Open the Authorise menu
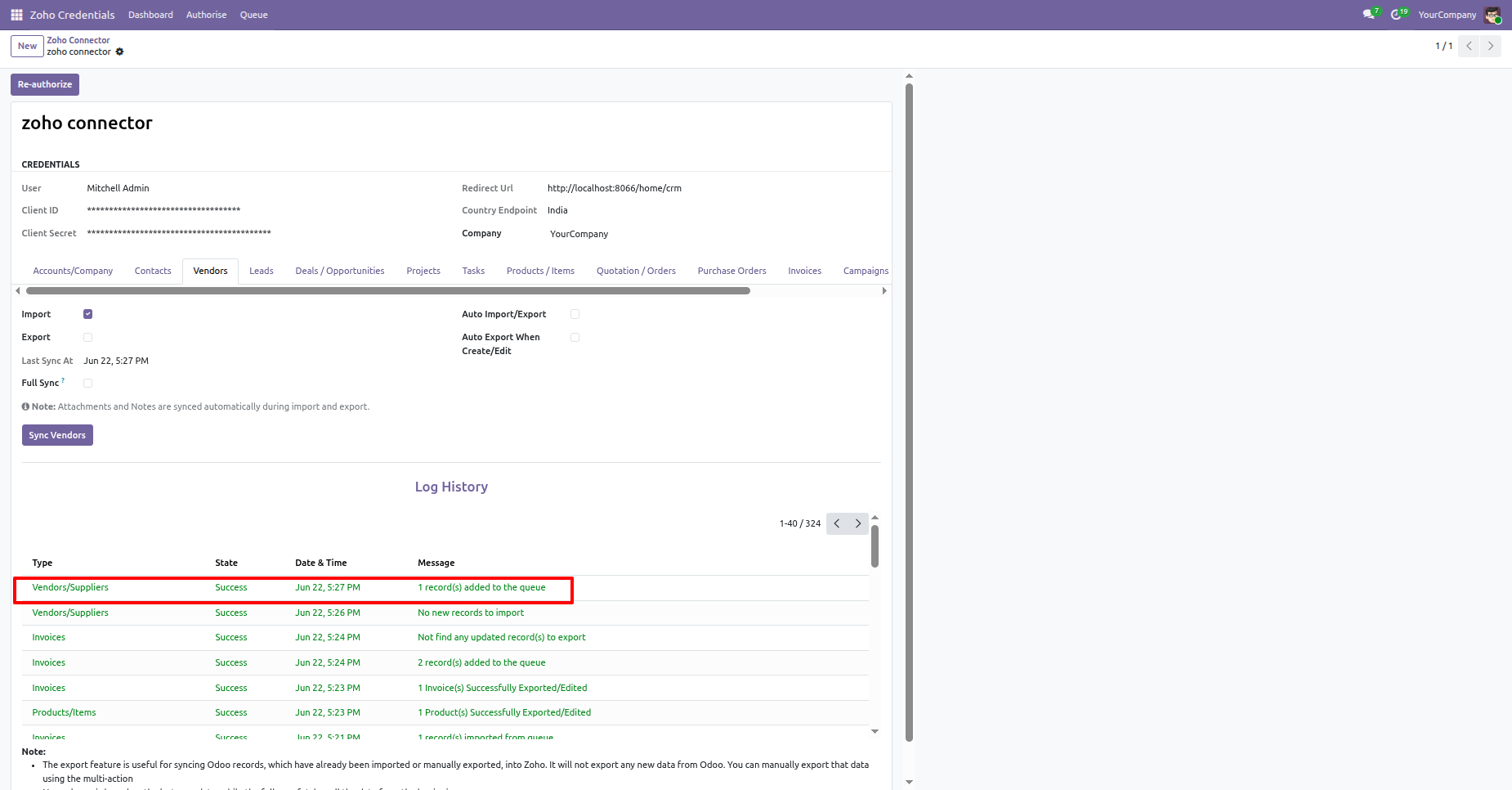Screen dimensions: 1512x790 (x=206, y=15)
